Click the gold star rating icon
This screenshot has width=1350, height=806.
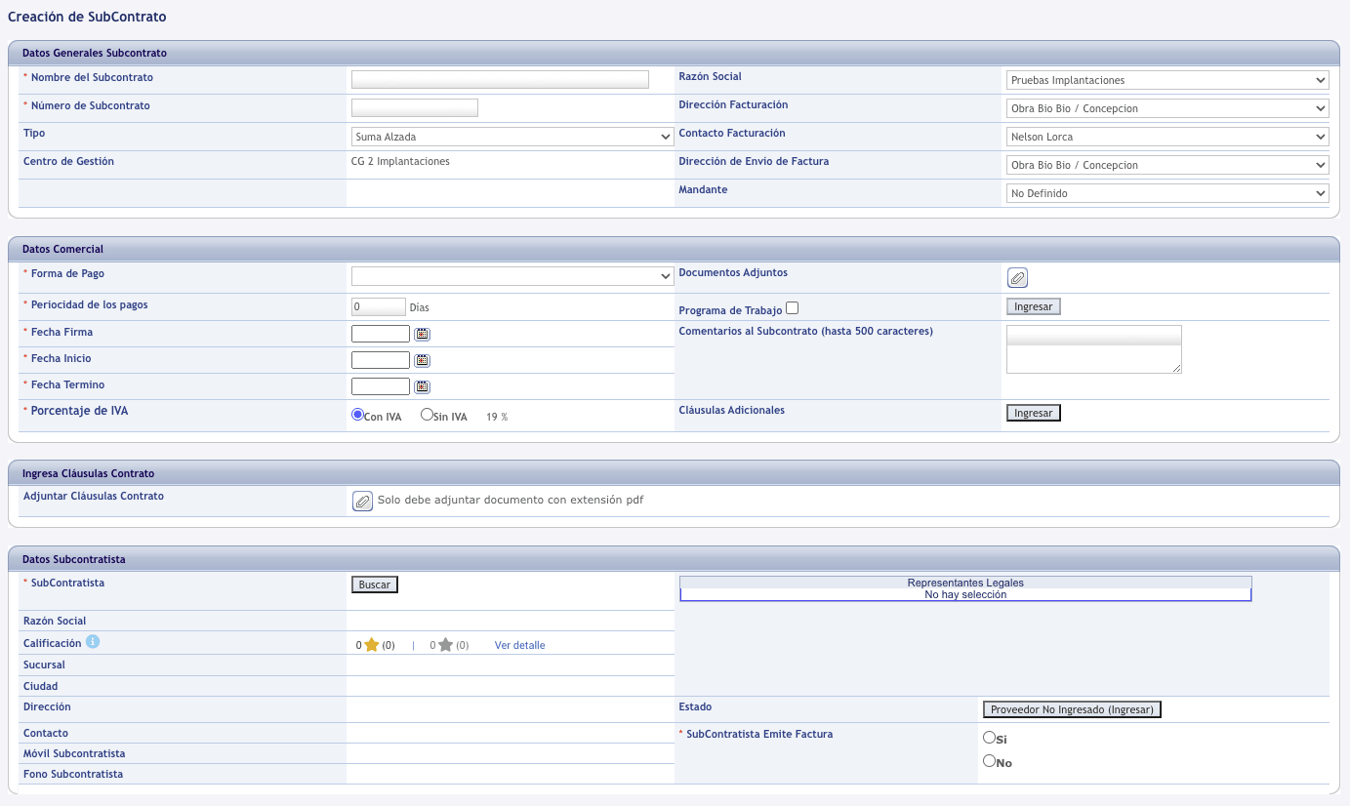click(371, 645)
